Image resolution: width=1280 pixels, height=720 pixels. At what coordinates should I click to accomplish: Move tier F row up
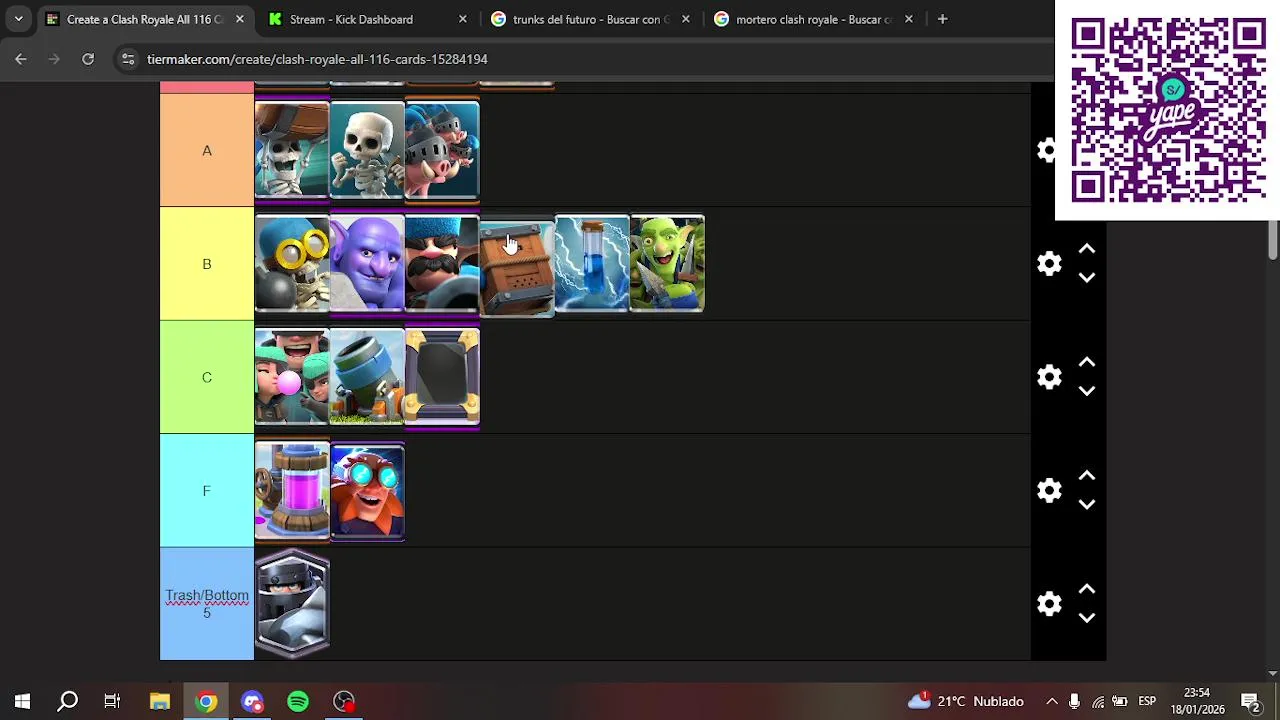pos(1087,476)
